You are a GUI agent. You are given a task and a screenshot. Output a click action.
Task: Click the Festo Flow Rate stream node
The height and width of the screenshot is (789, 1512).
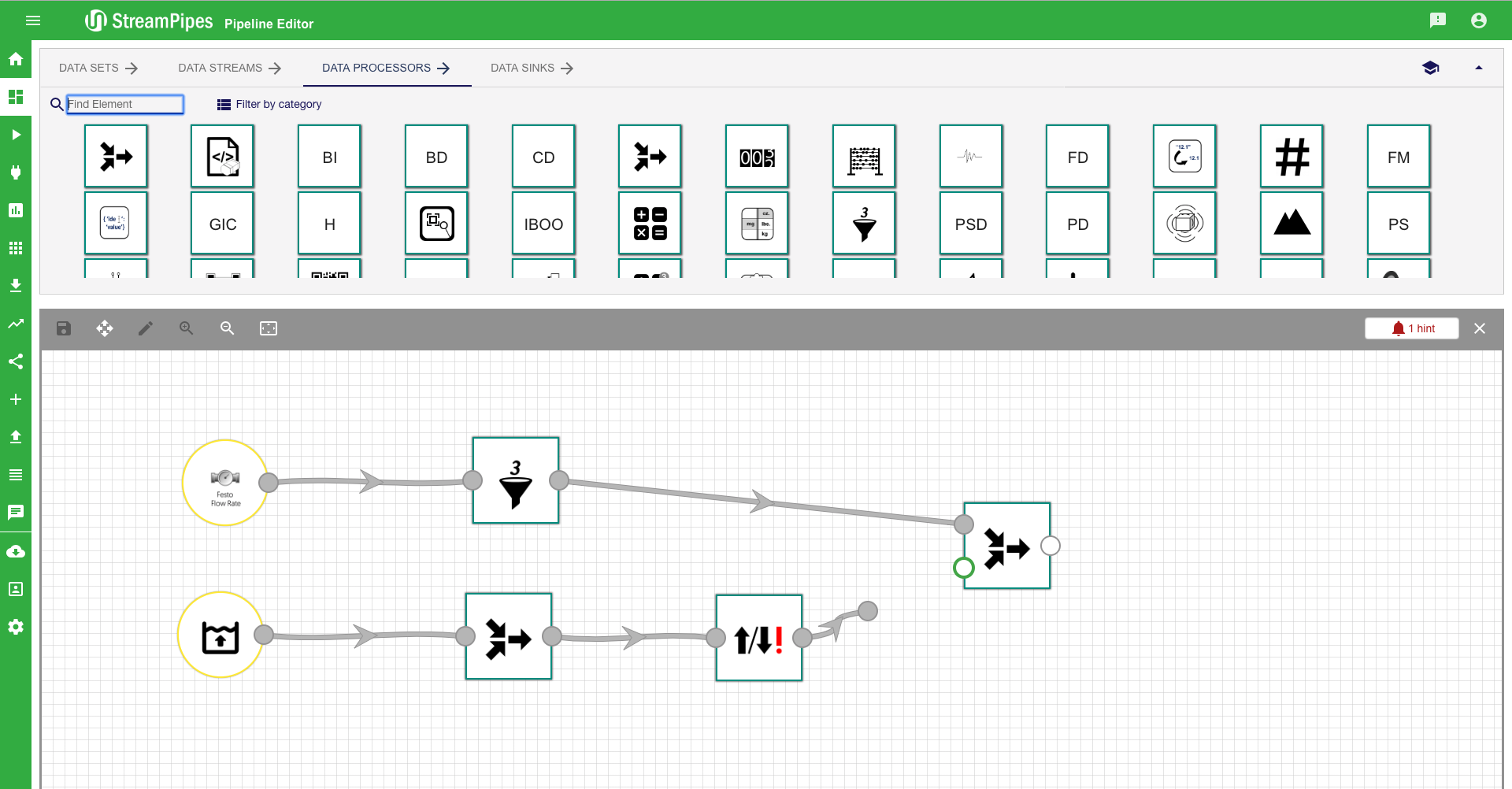point(225,482)
